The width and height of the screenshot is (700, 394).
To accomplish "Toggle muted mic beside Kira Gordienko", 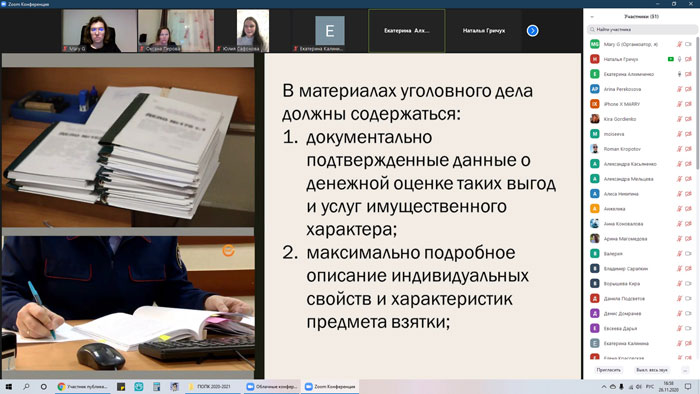I will pos(679,119).
